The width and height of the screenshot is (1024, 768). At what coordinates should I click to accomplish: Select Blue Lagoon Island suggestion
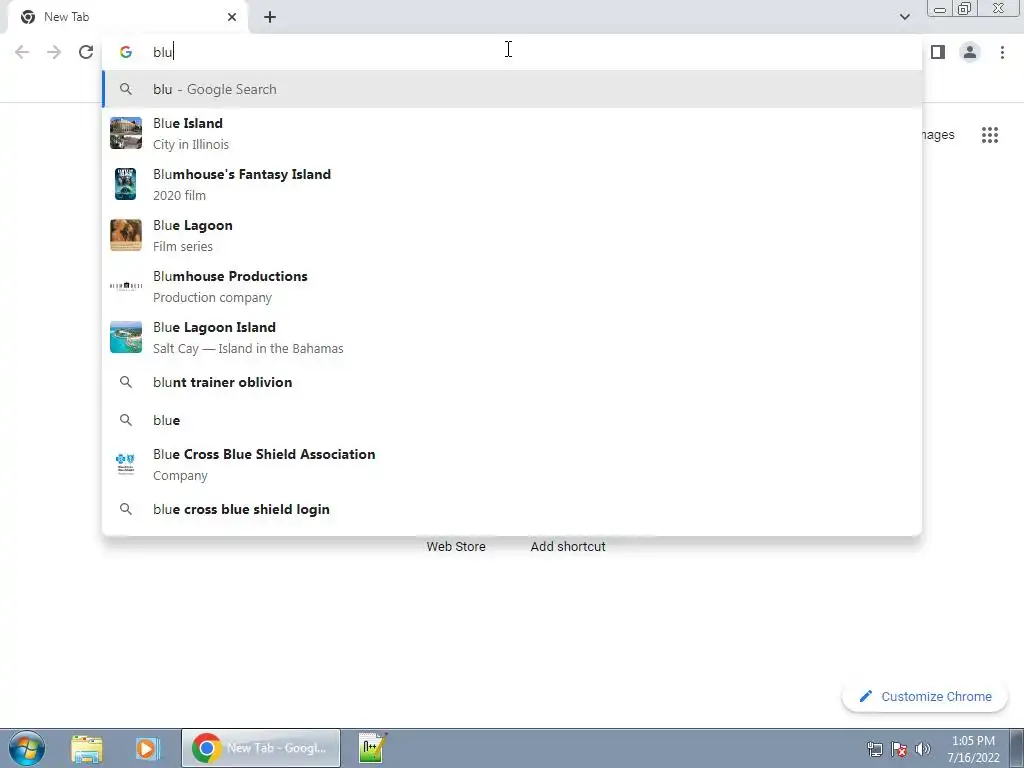click(512, 337)
